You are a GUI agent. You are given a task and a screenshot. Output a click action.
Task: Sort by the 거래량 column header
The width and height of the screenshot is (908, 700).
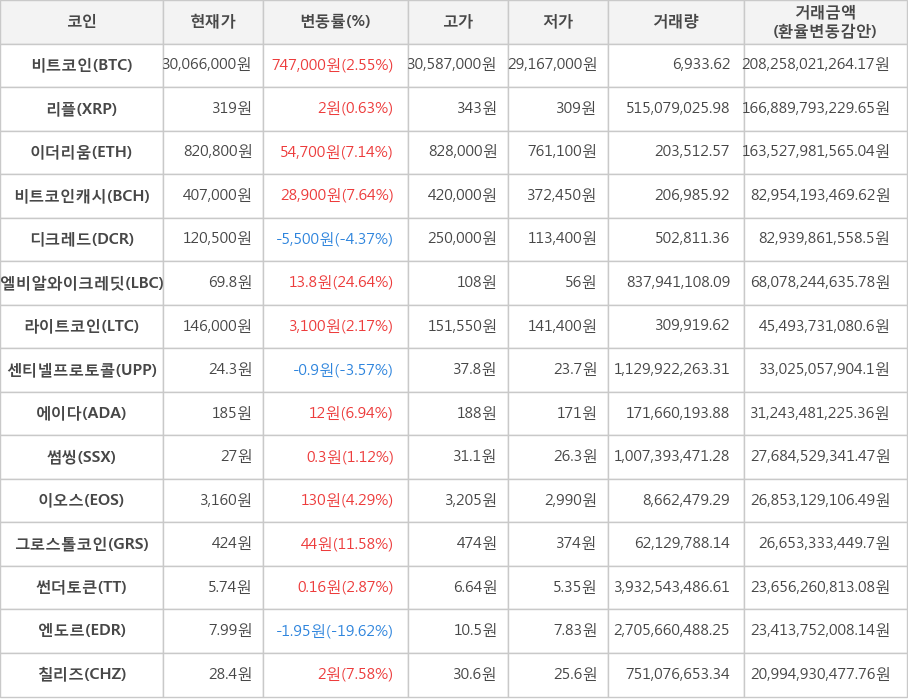(676, 22)
